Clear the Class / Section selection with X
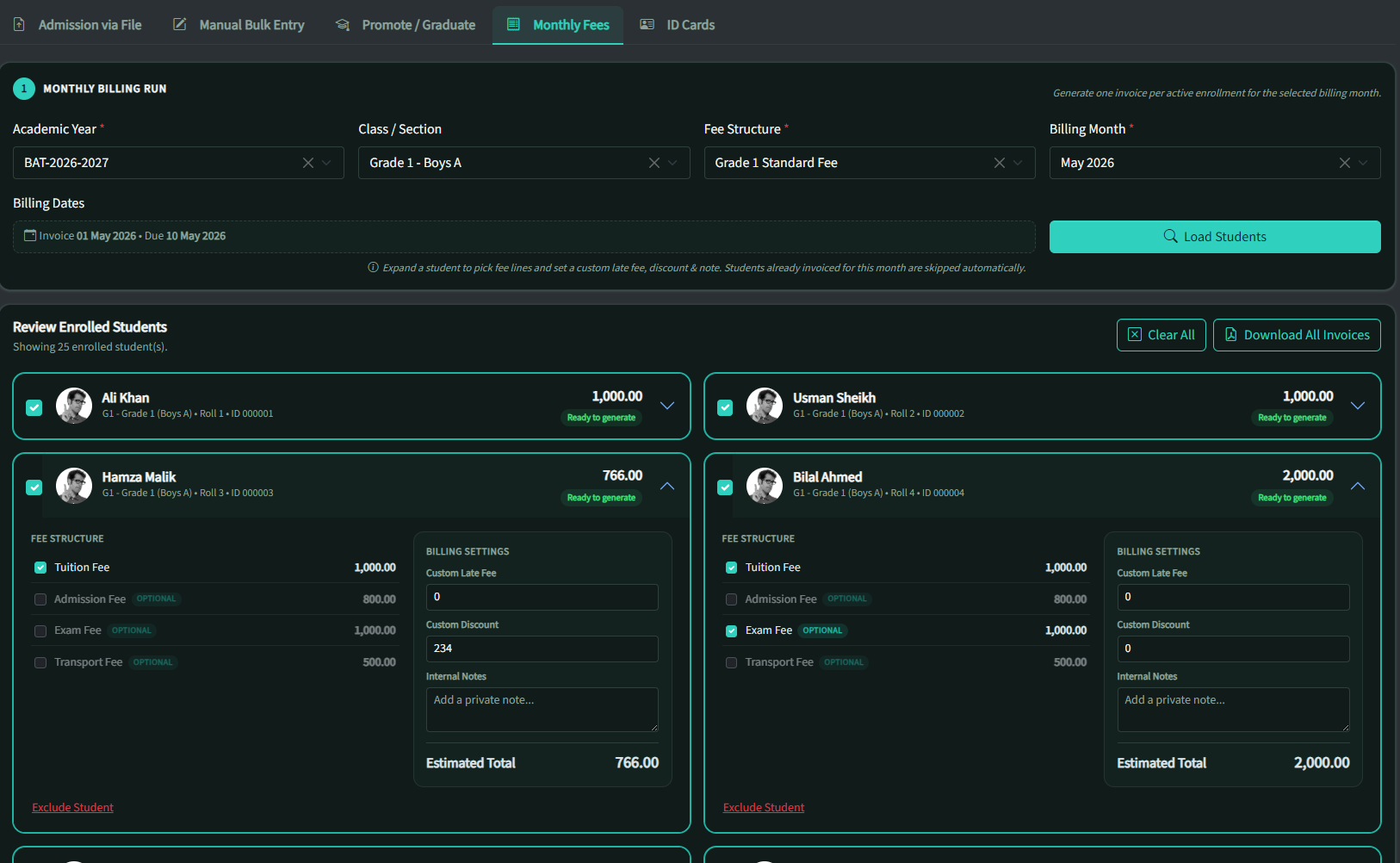This screenshot has width=1400, height=863. pos(654,163)
